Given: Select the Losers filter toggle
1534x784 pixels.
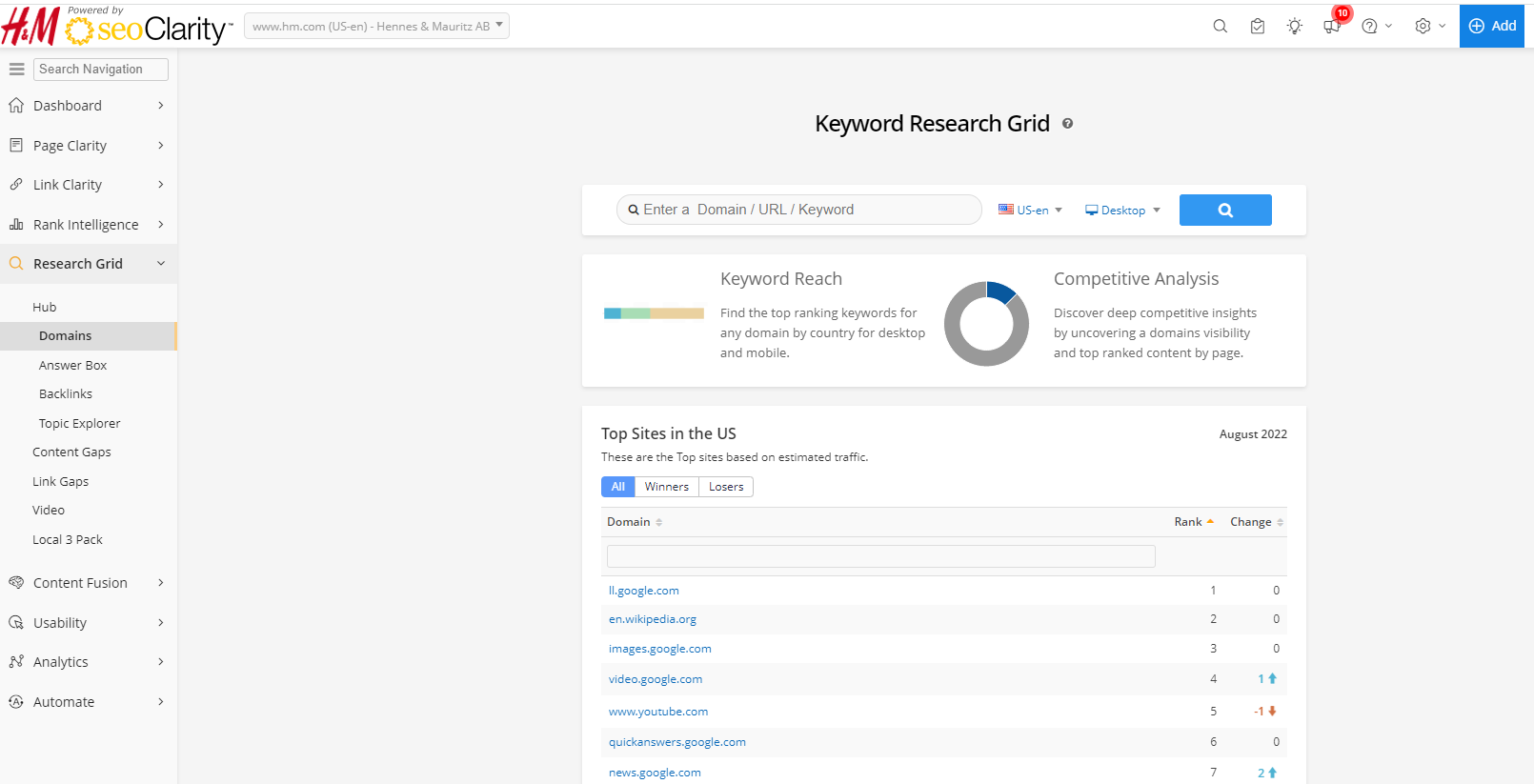Looking at the screenshot, I should tap(725, 487).
